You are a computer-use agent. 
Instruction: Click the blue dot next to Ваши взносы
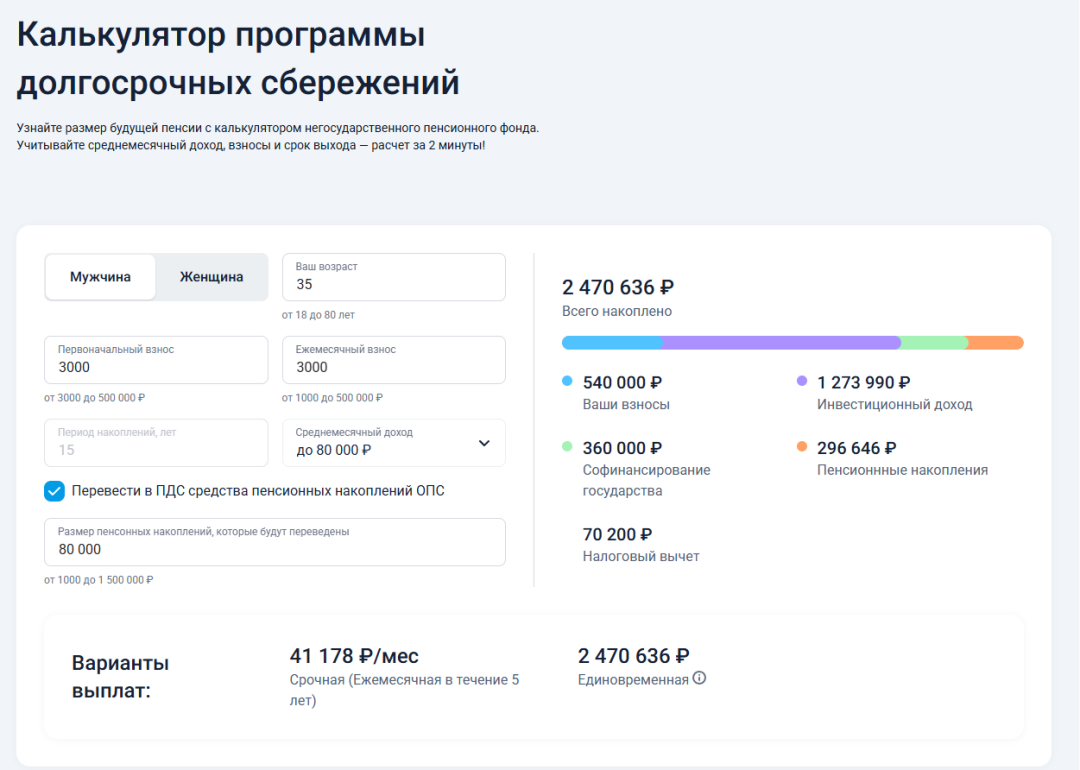565,380
